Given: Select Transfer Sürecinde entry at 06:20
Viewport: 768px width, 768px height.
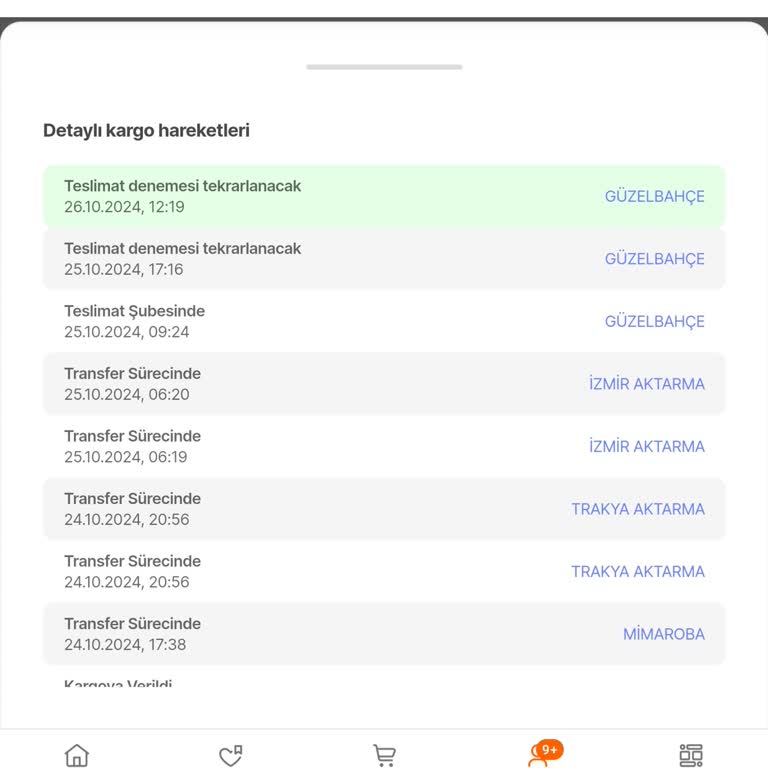Looking at the screenshot, I should [384, 384].
